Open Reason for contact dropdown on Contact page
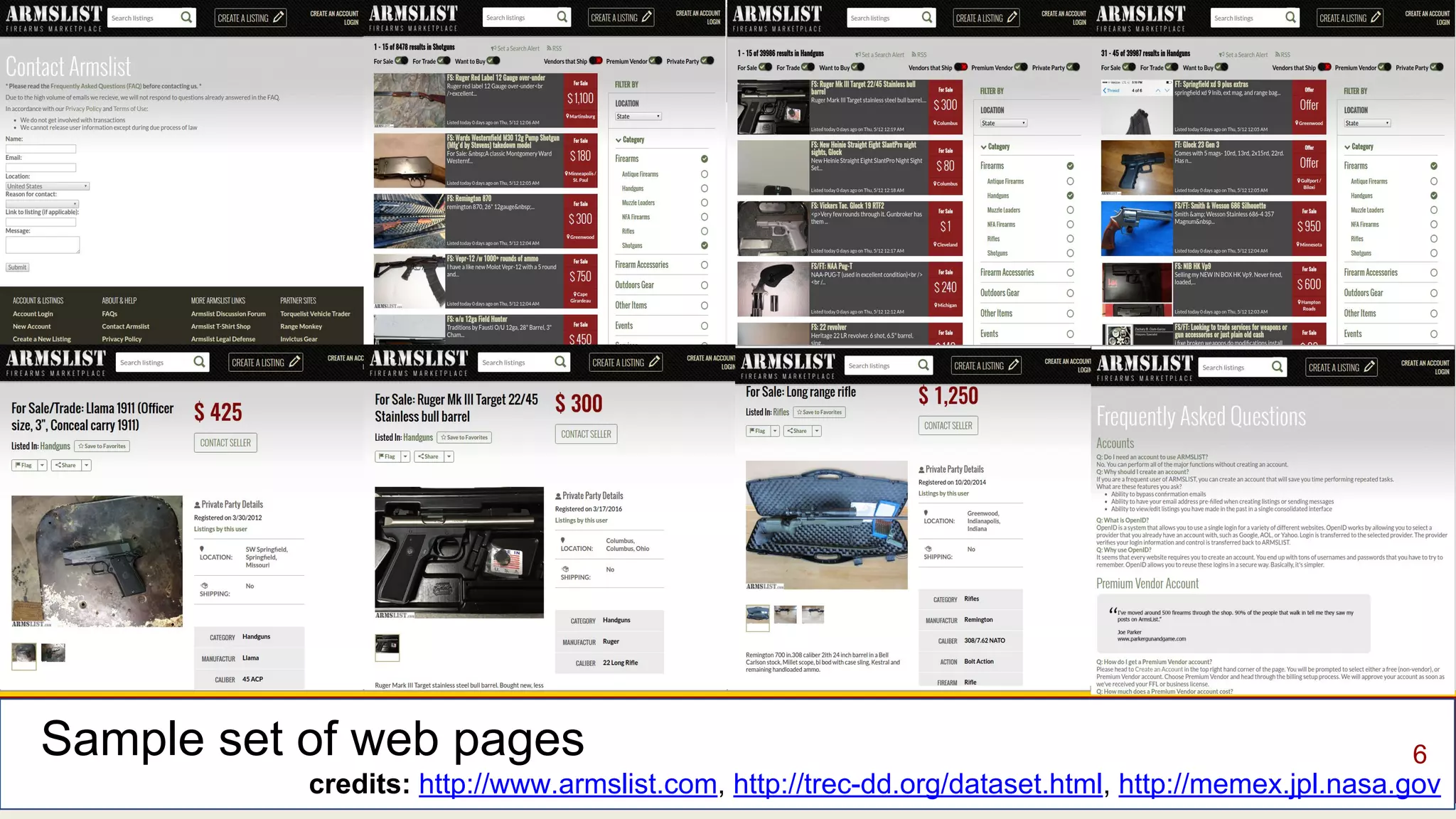1456x819 pixels. (42, 204)
